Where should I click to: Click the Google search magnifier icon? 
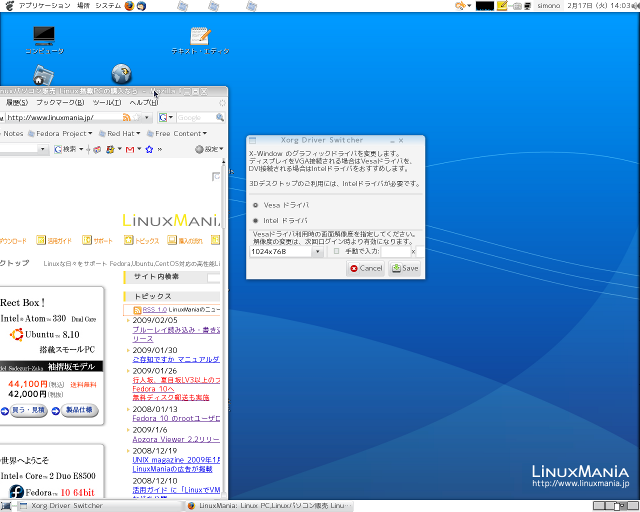[x=221, y=117]
